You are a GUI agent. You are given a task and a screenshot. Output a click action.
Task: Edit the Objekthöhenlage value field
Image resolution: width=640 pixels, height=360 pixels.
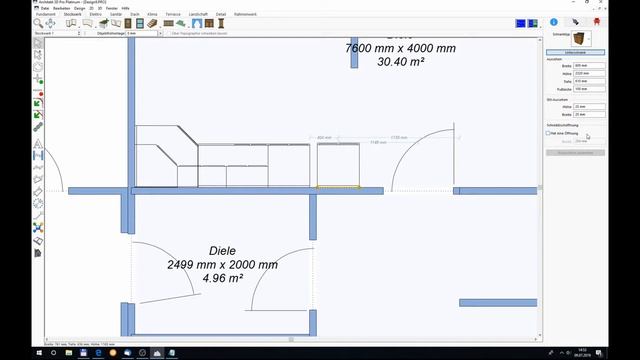pyautogui.click(x=142, y=33)
